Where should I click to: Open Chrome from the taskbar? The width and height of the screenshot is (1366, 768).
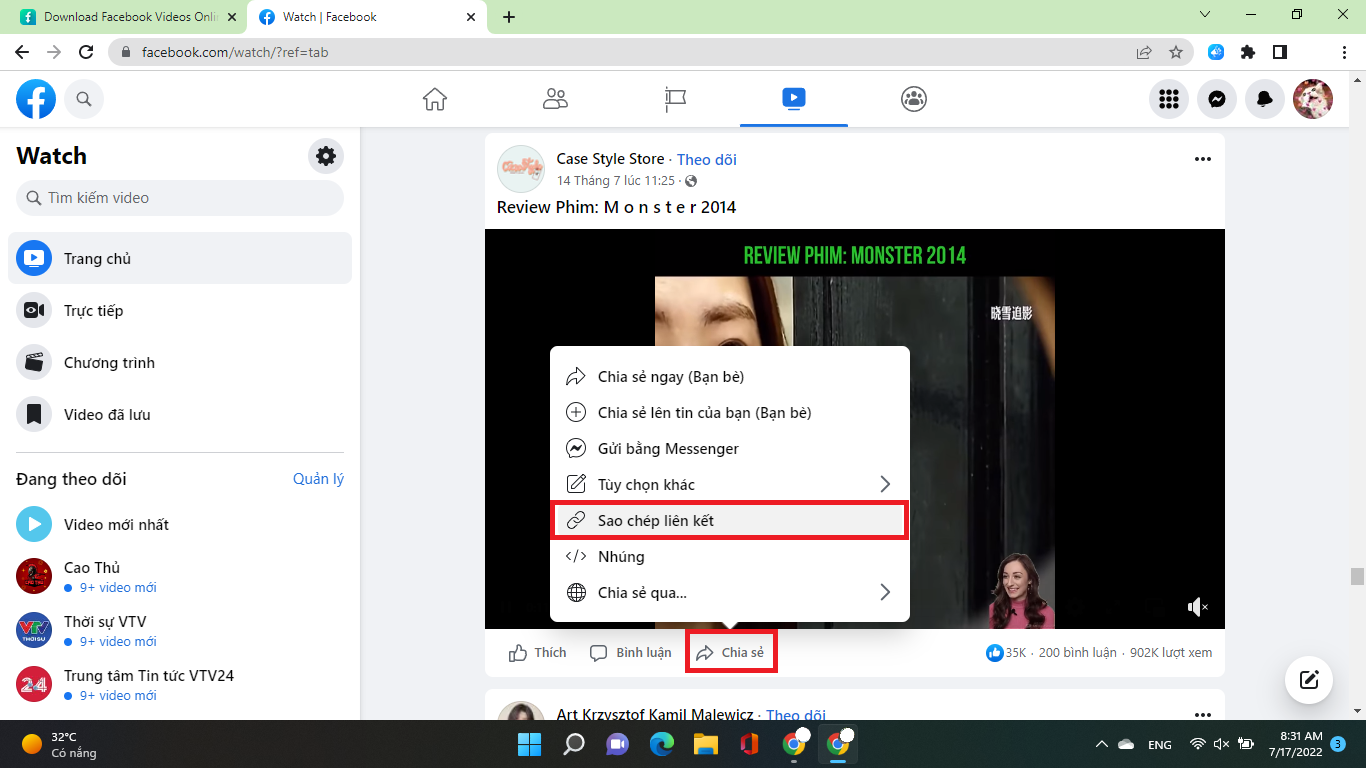coord(839,744)
